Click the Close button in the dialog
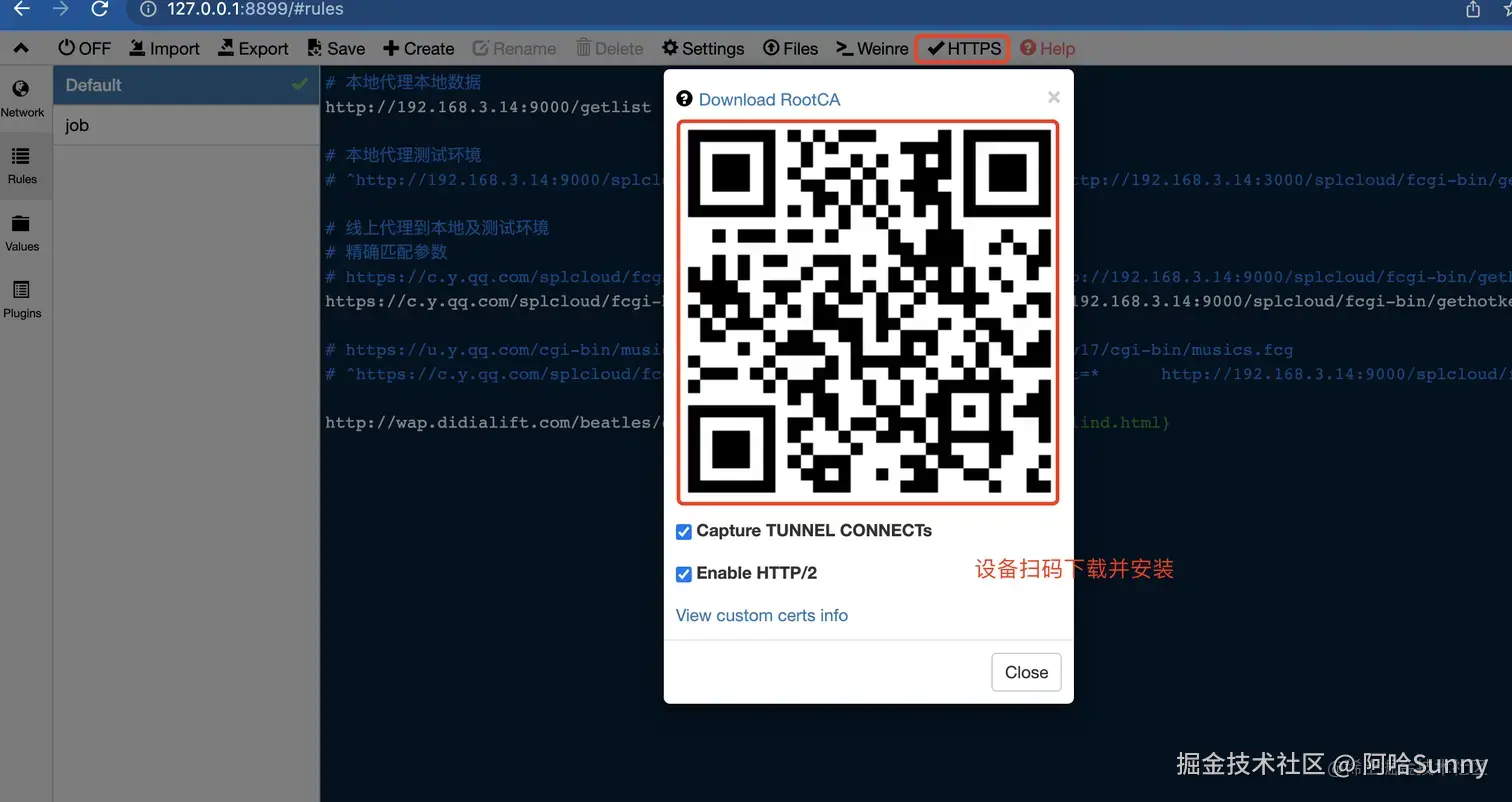1512x802 pixels. pyautogui.click(x=1026, y=672)
